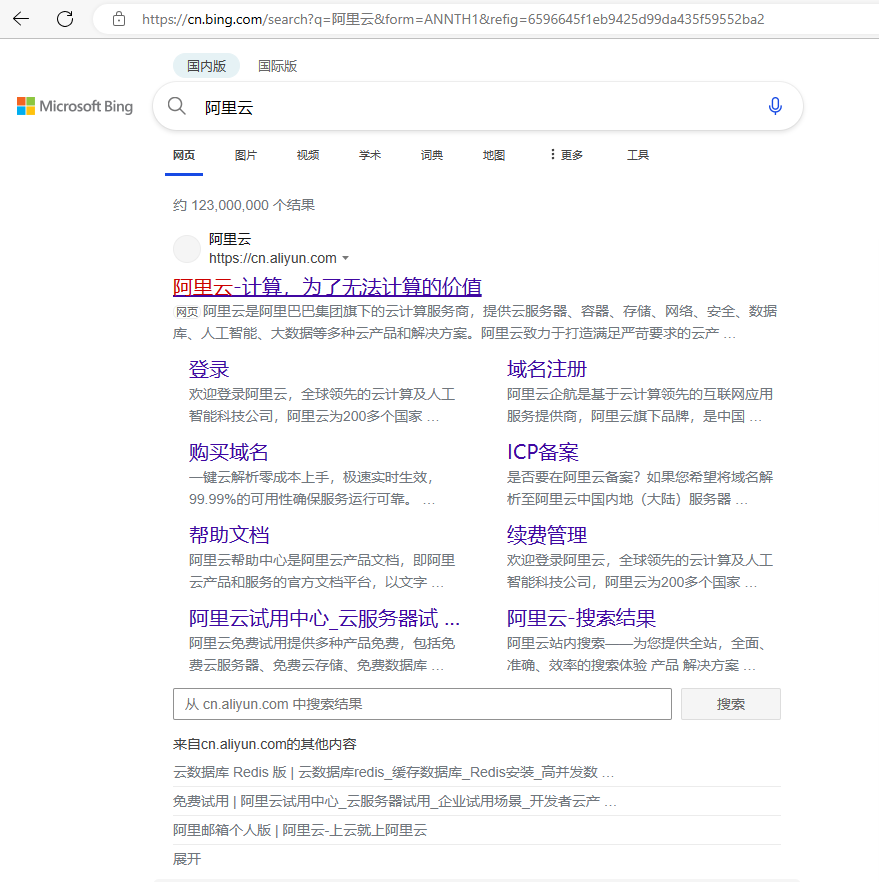The width and height of the screenshot is (879, 882).
Task: Open the ICP备案 sitelink
Action: (543, 452)
